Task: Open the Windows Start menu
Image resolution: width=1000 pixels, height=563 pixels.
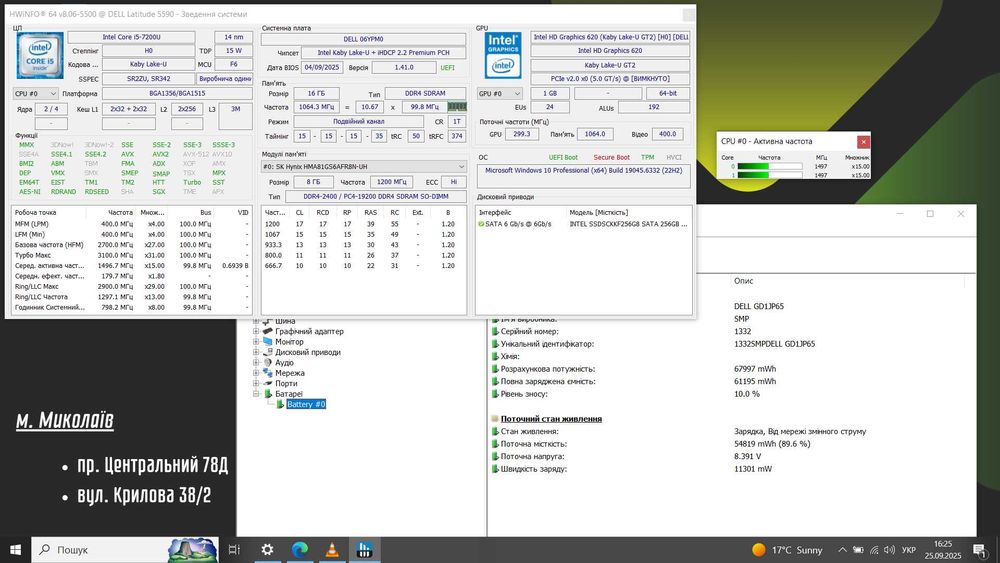Action: click(15, 550)
